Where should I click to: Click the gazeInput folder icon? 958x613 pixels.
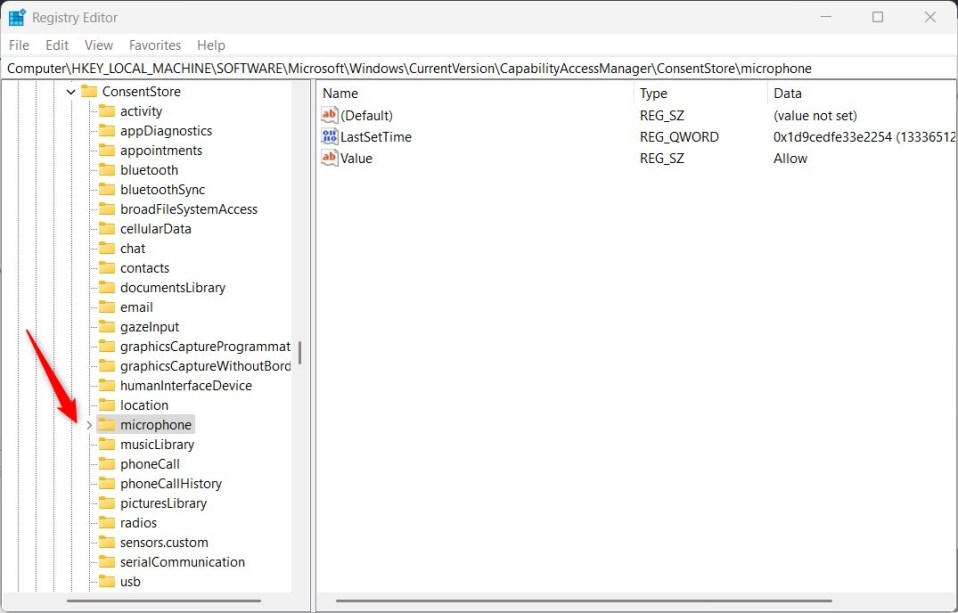point(107,326)
